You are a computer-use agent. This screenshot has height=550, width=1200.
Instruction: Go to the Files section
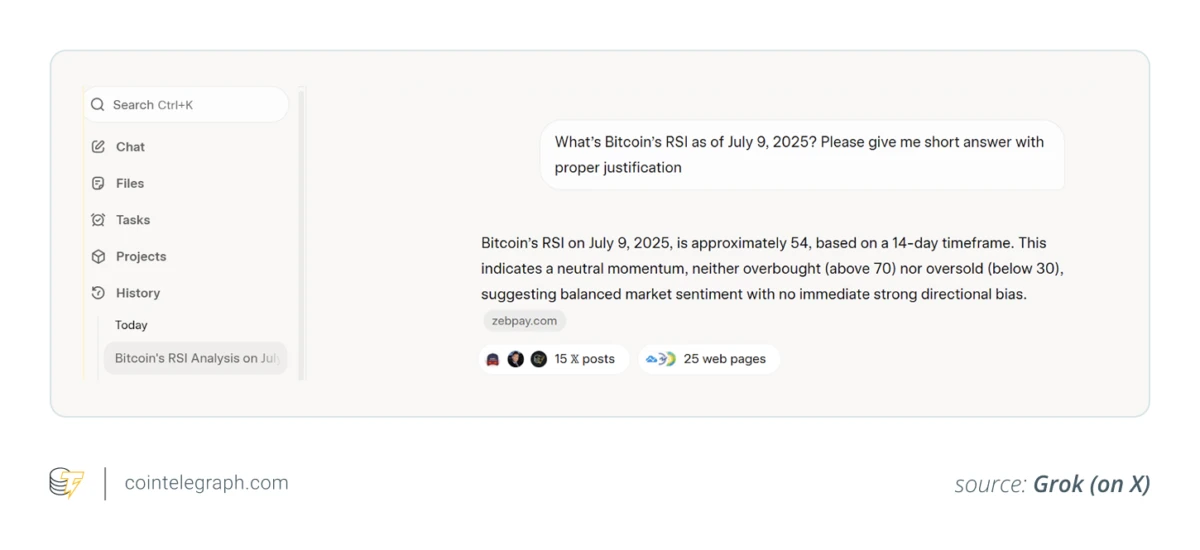pos(130,184)
